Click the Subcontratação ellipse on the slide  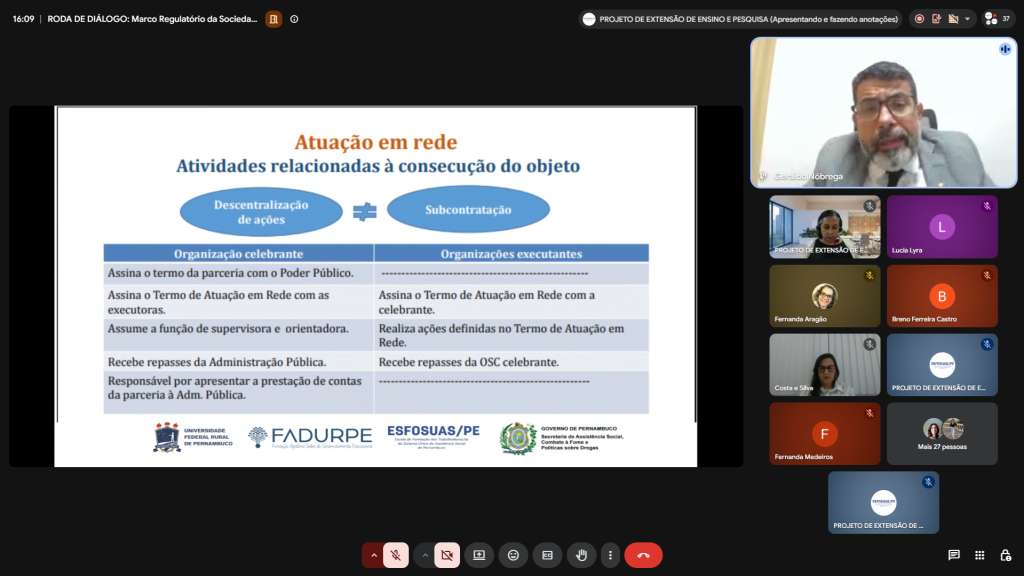[x=468, y=210]
